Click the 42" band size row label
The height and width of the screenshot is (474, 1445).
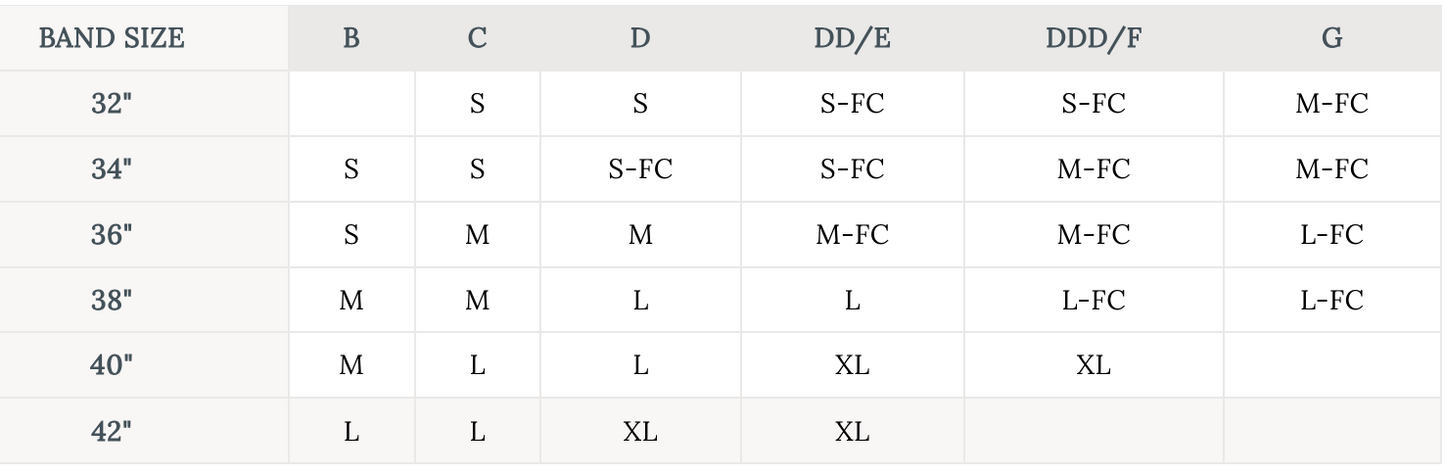tap(111, 431)
